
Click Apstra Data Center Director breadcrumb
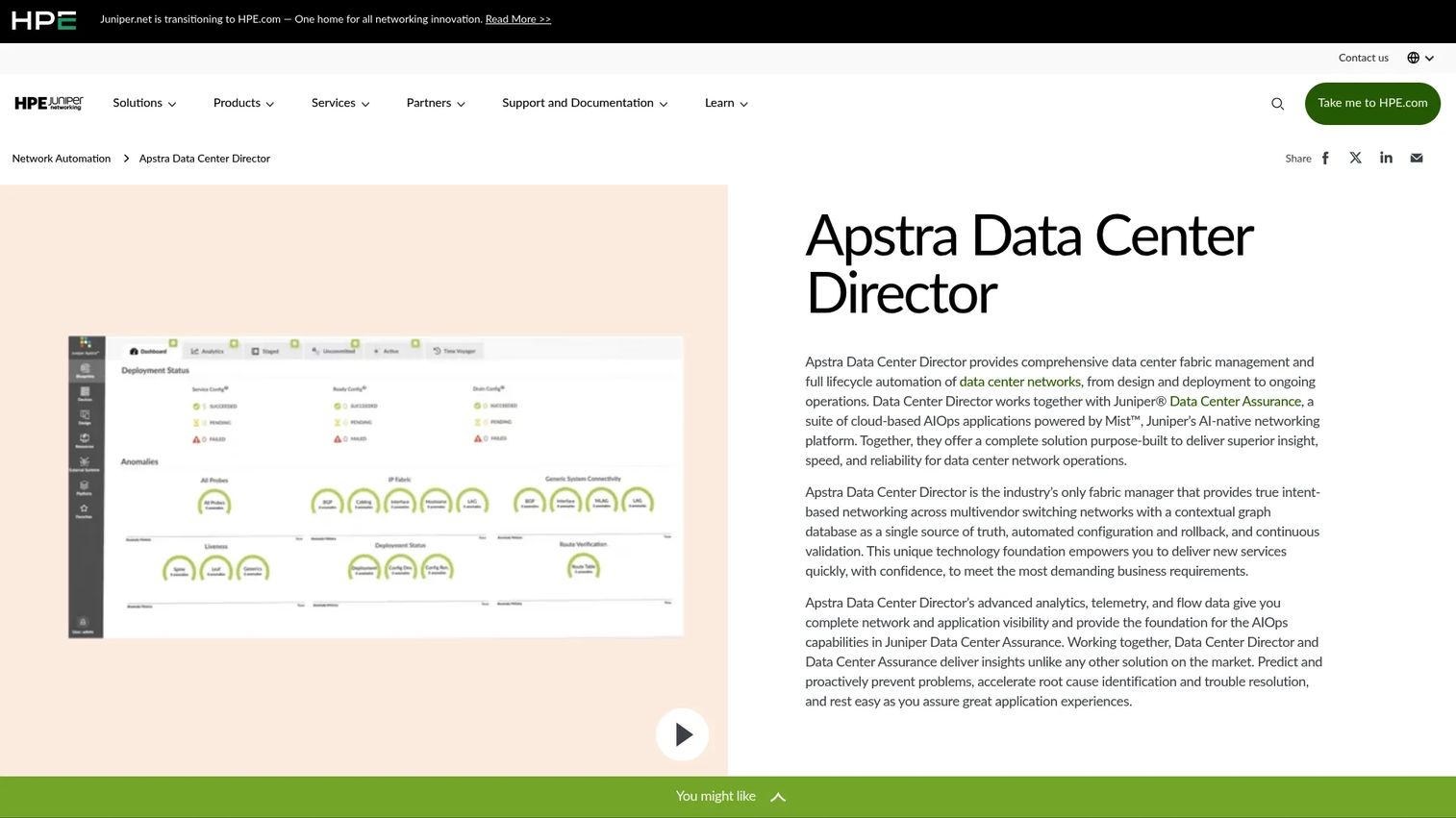tap(205, 159)
